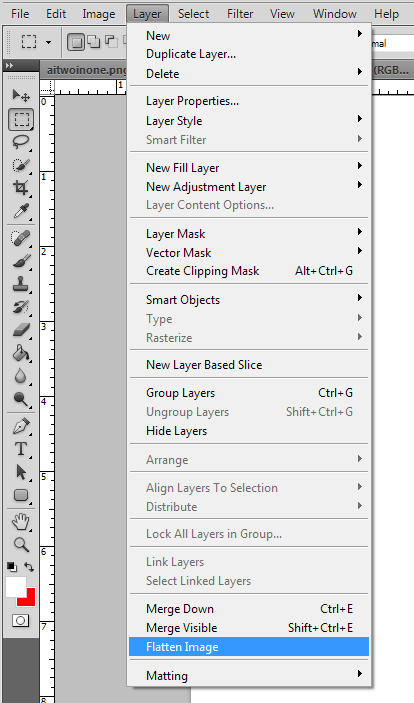
Task: Select the Move tool
Action: [x=21, y=95]
